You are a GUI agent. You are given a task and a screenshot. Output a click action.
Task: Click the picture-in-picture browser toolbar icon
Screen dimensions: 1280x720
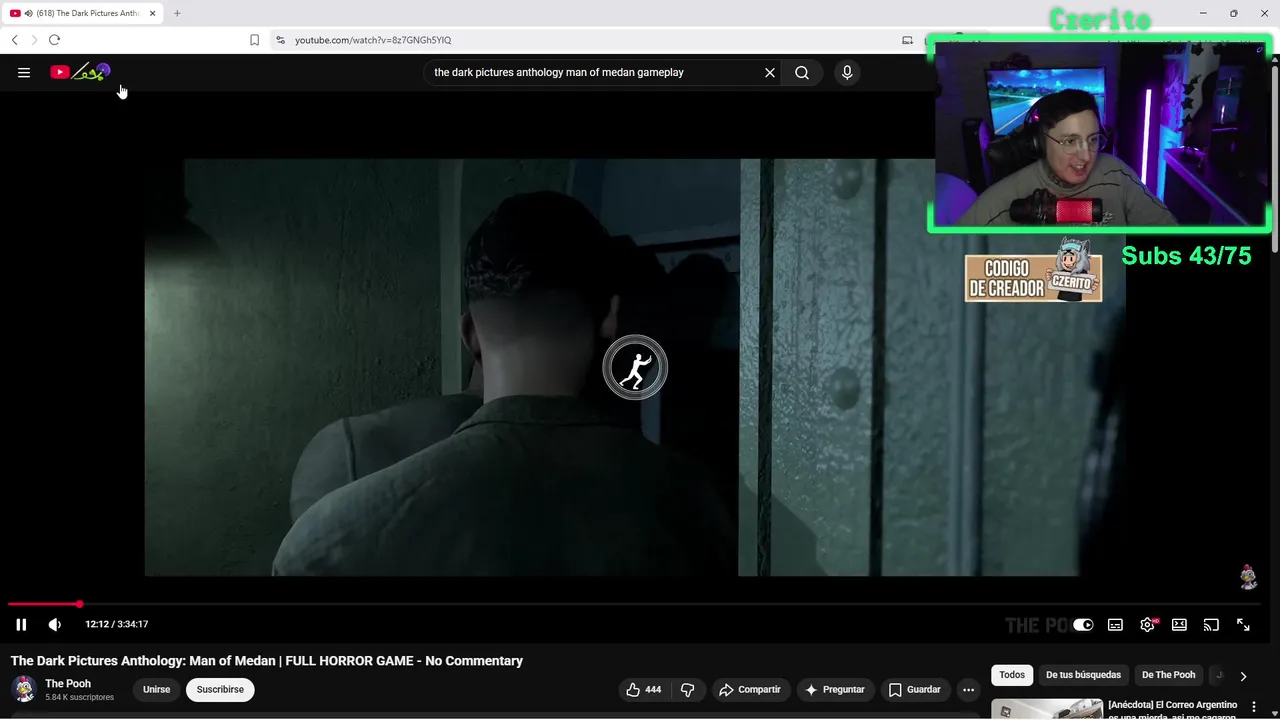[x=907, y=40]
